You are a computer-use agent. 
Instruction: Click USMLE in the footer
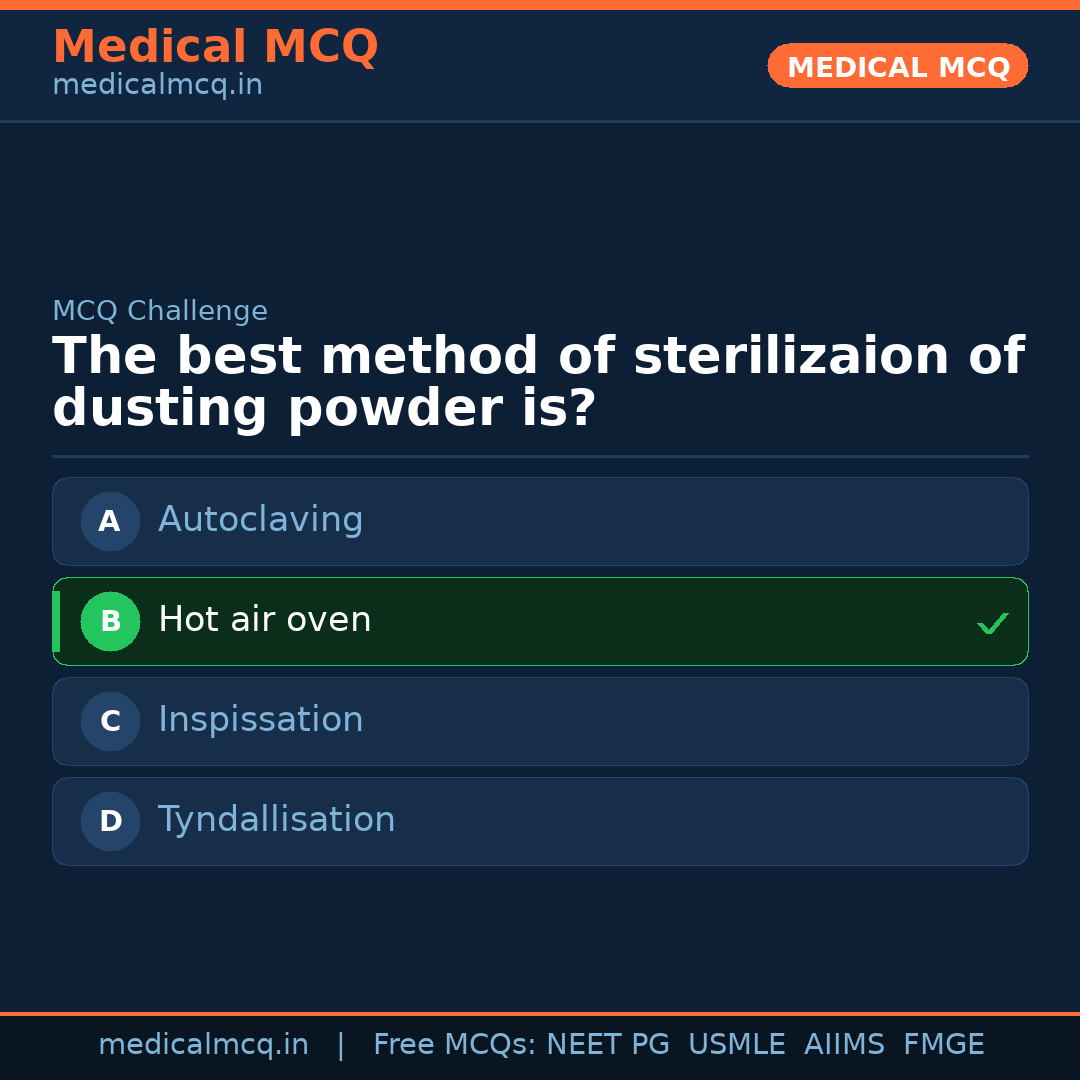[x=736, y=1045]
